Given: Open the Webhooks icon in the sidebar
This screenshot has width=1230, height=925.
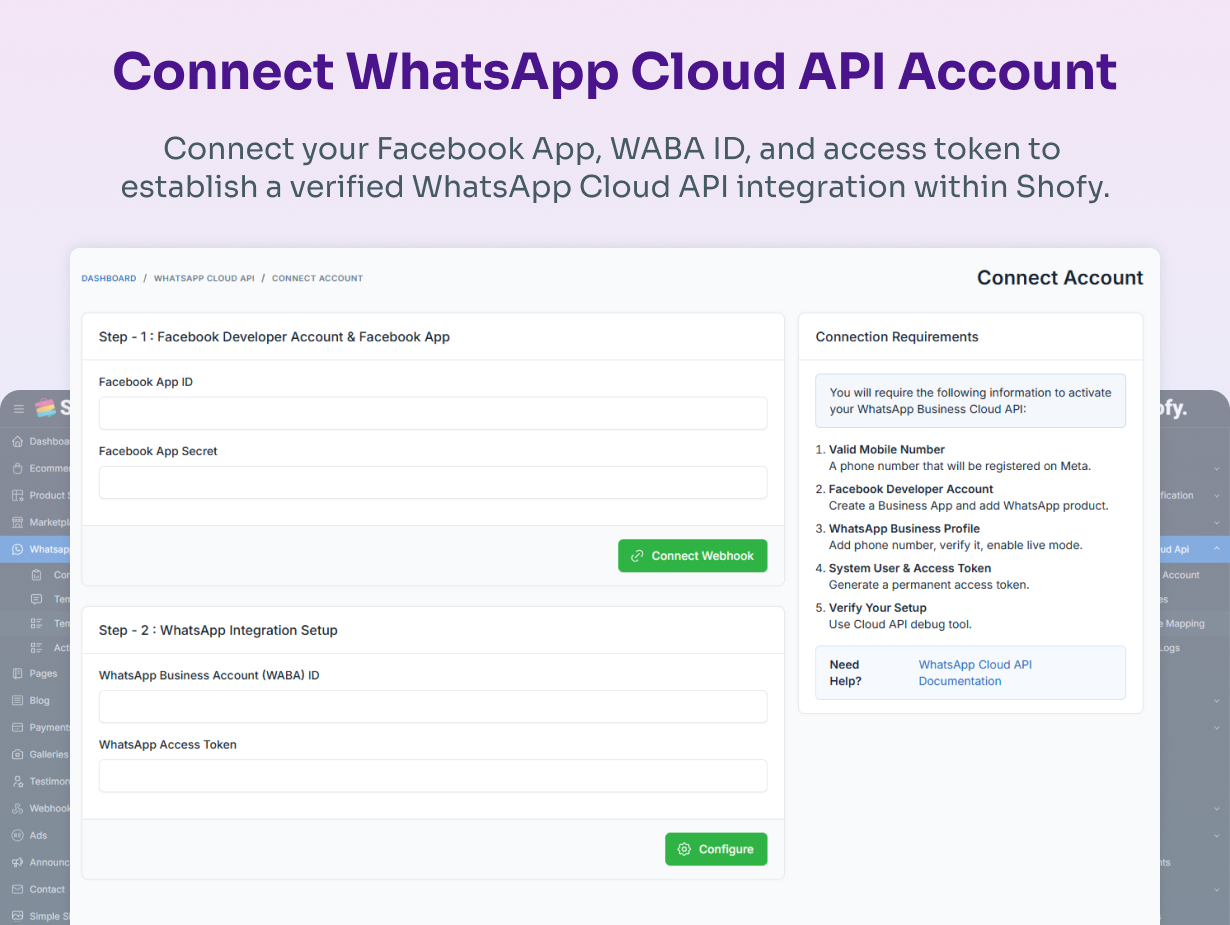Looking at the screenshot, I should pos(16,808).
